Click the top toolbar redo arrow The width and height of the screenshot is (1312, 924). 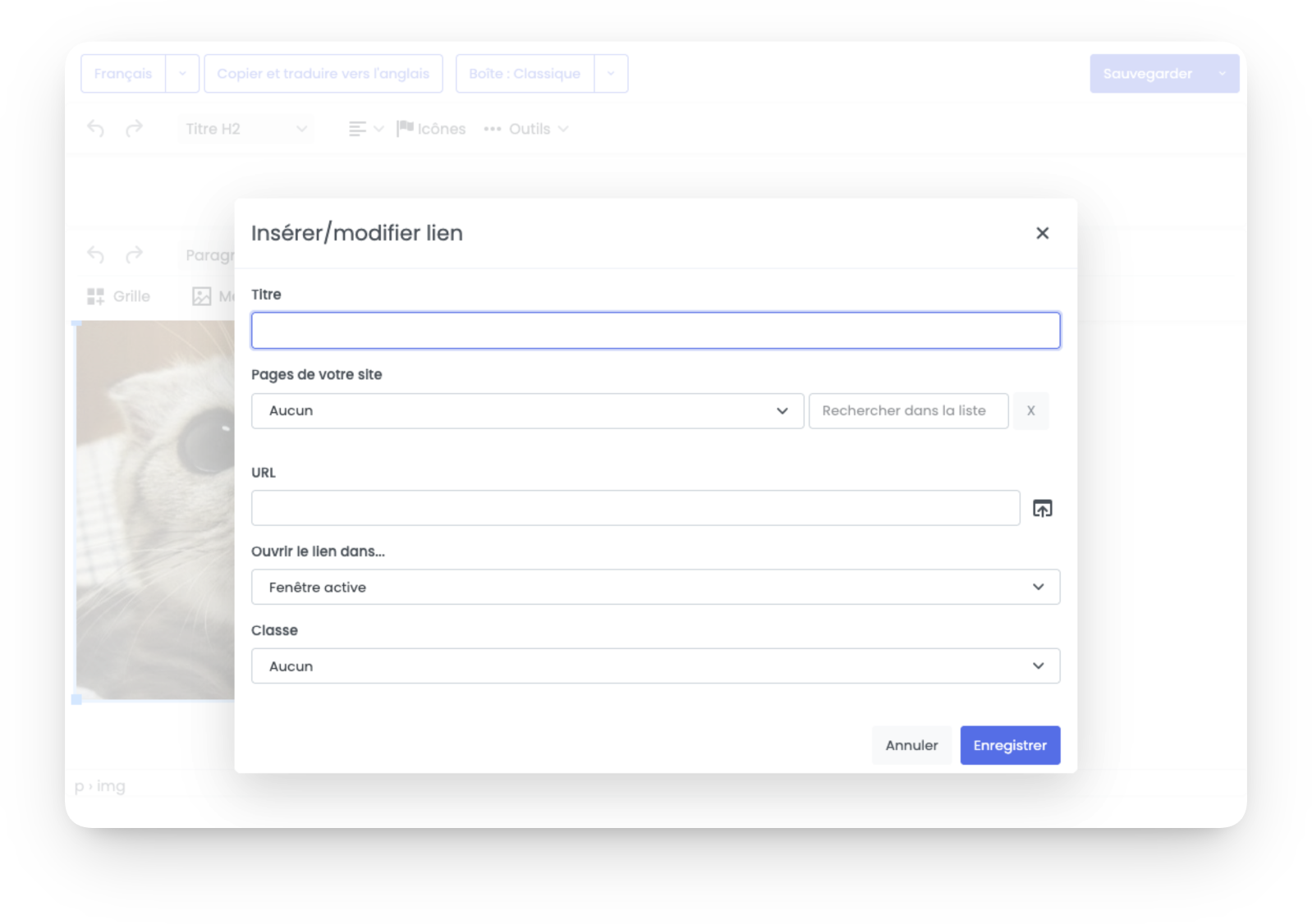click(134, 129)
